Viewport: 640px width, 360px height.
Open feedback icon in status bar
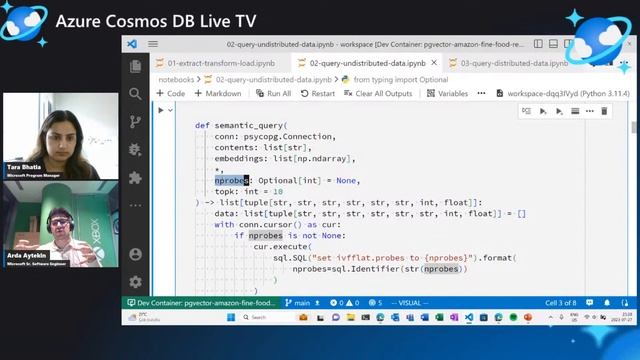589,303
